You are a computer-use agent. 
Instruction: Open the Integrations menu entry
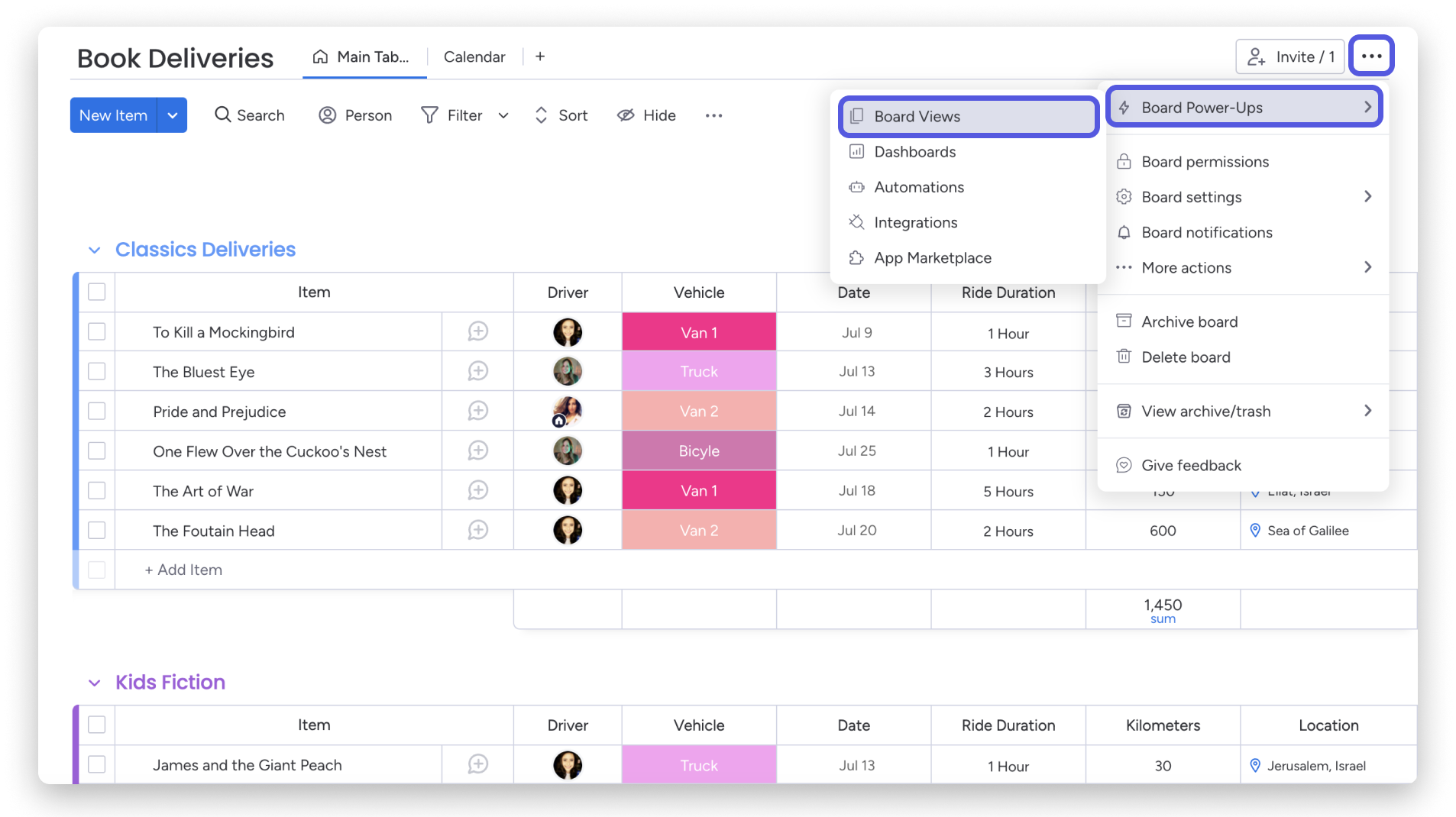click(915, 222)
